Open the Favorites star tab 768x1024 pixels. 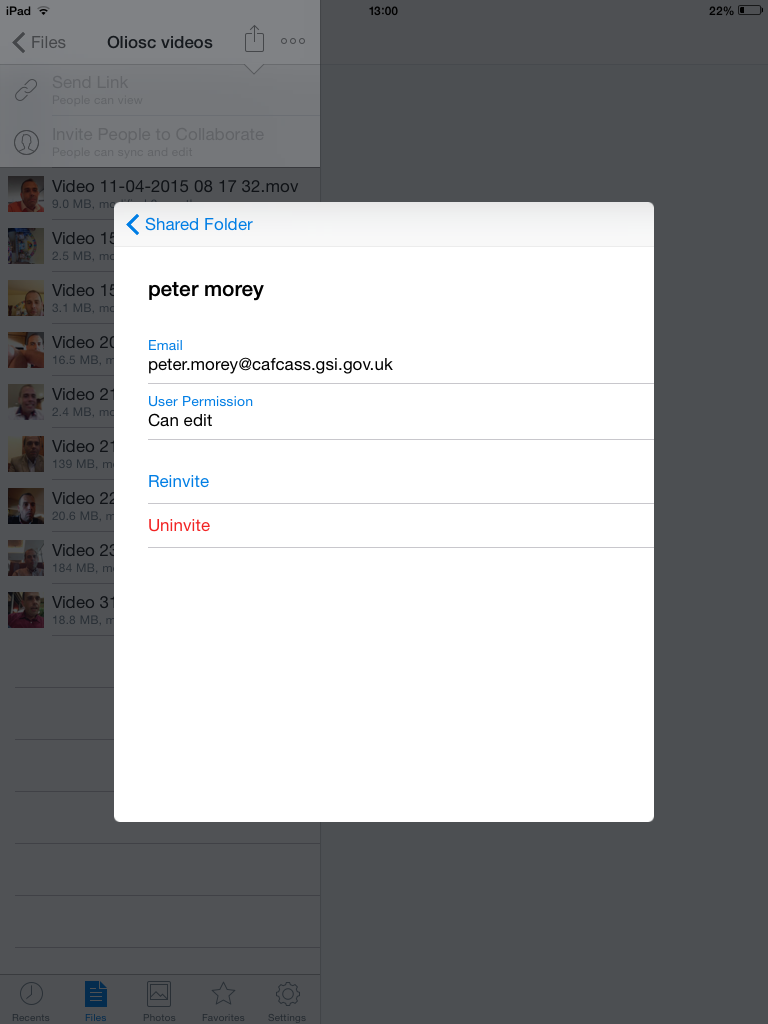(x=223, y=999)
